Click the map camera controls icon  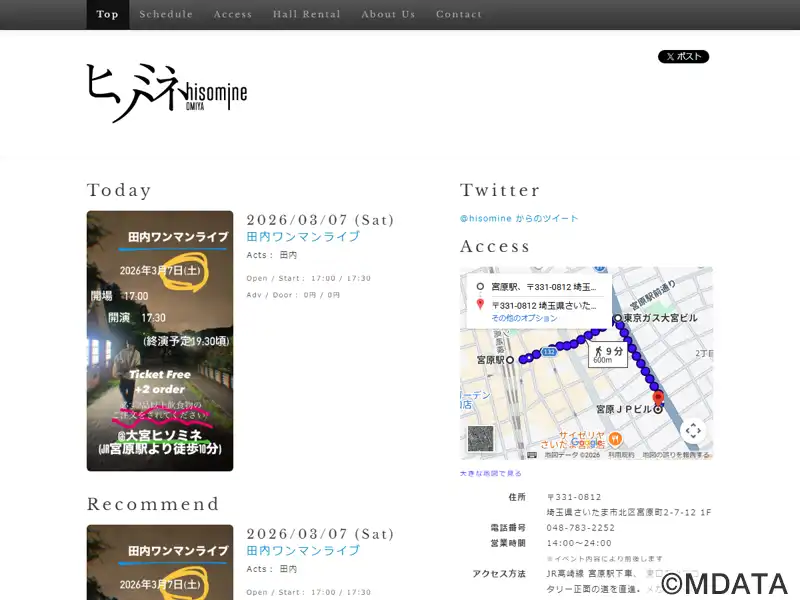[x=693, y=431]
